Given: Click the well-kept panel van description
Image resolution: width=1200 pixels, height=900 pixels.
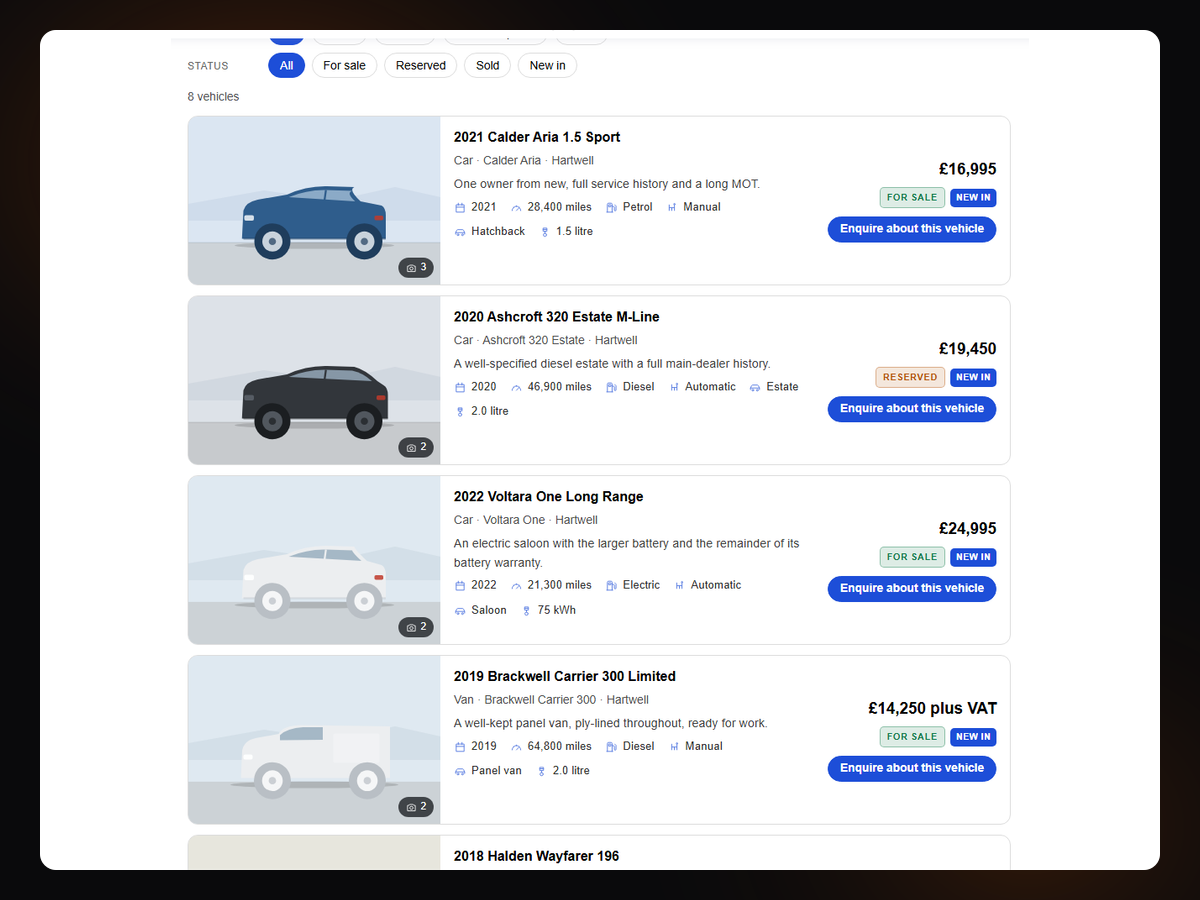Looking at the screenshot, I should pos(611,723).
